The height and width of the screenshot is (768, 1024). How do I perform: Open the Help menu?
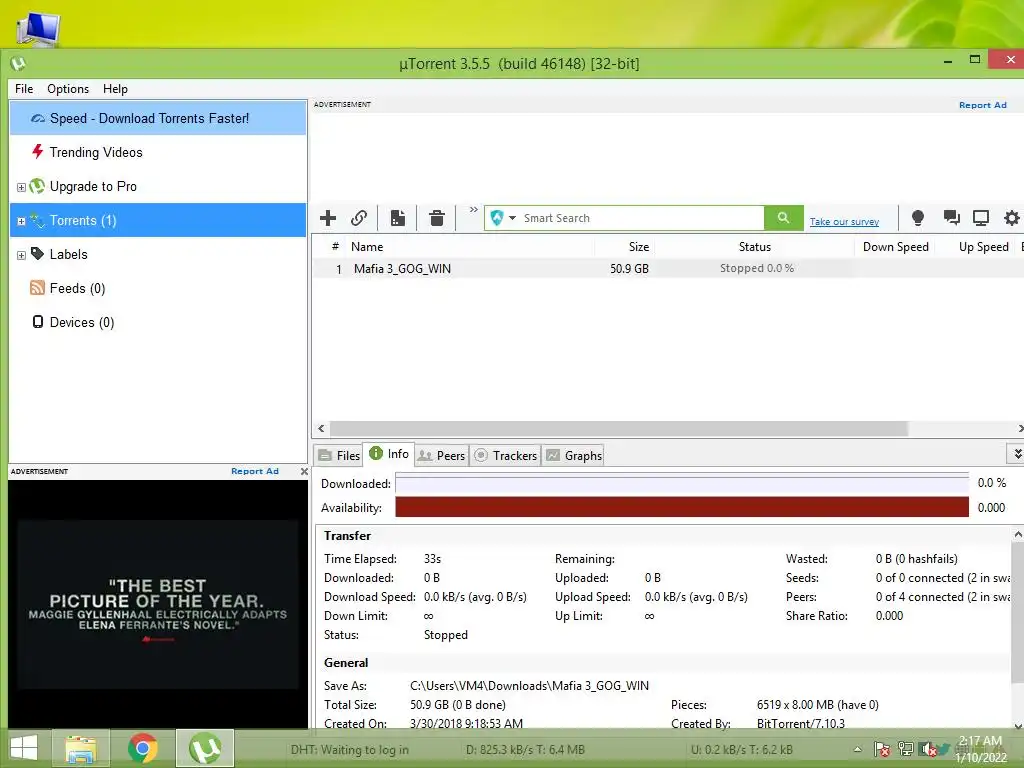tap(115, 89)
